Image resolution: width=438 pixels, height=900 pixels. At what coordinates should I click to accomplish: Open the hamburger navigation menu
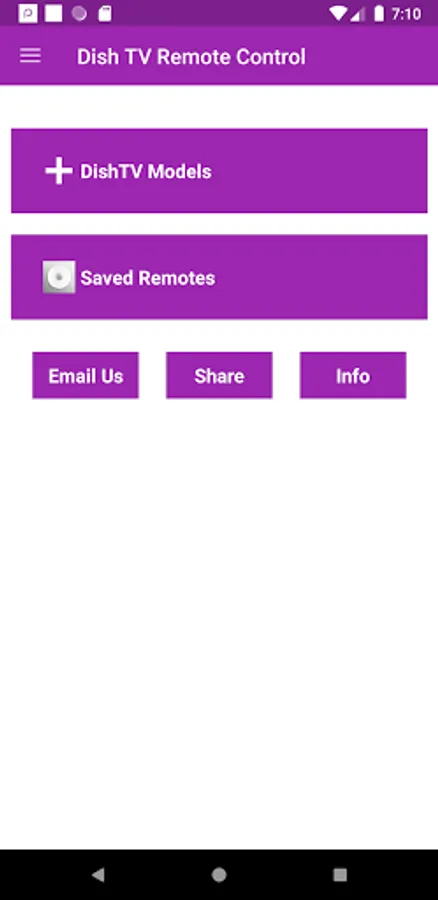(30, 56)
